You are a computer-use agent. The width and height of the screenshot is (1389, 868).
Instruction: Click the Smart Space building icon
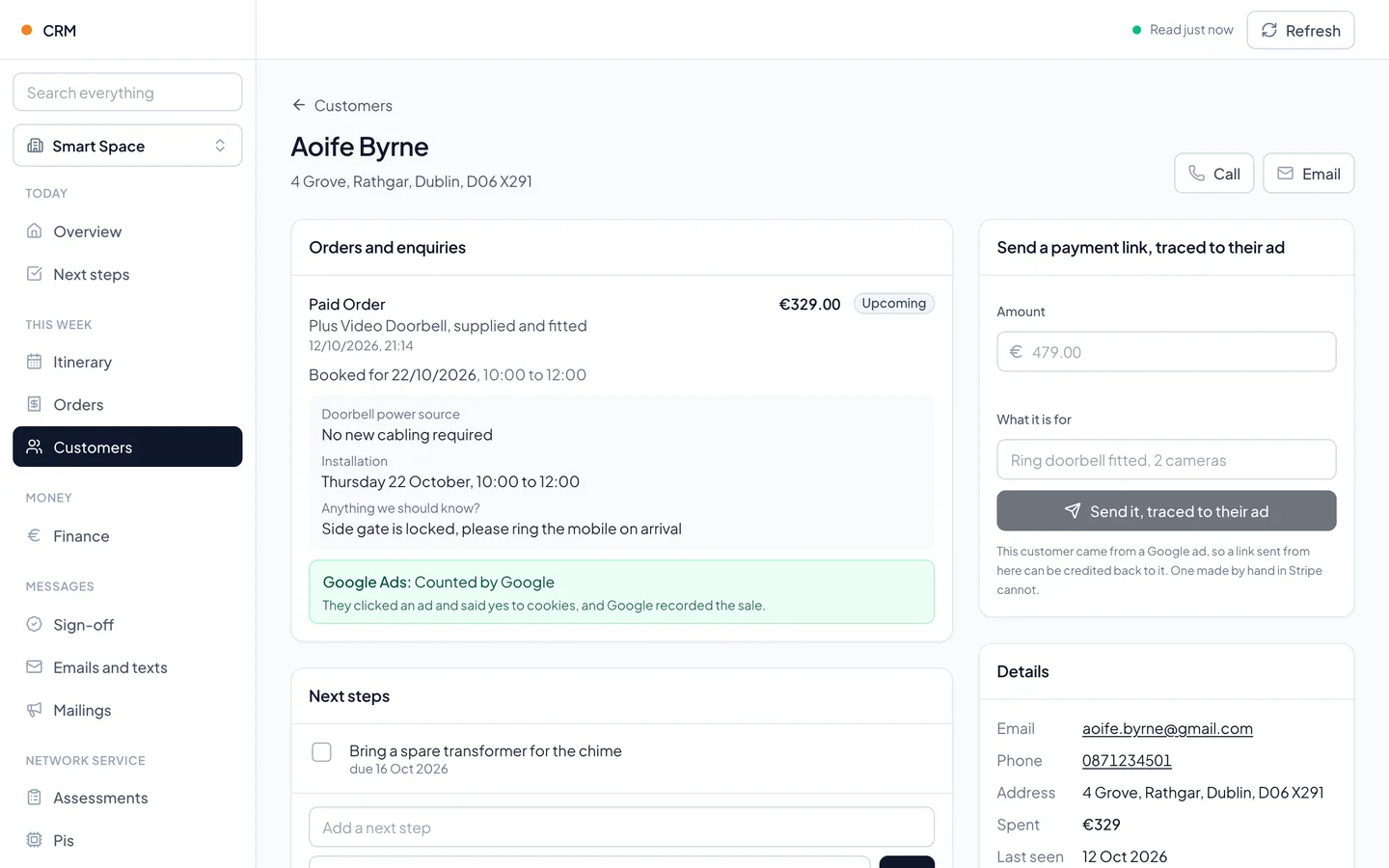click(x=36, y=146)
